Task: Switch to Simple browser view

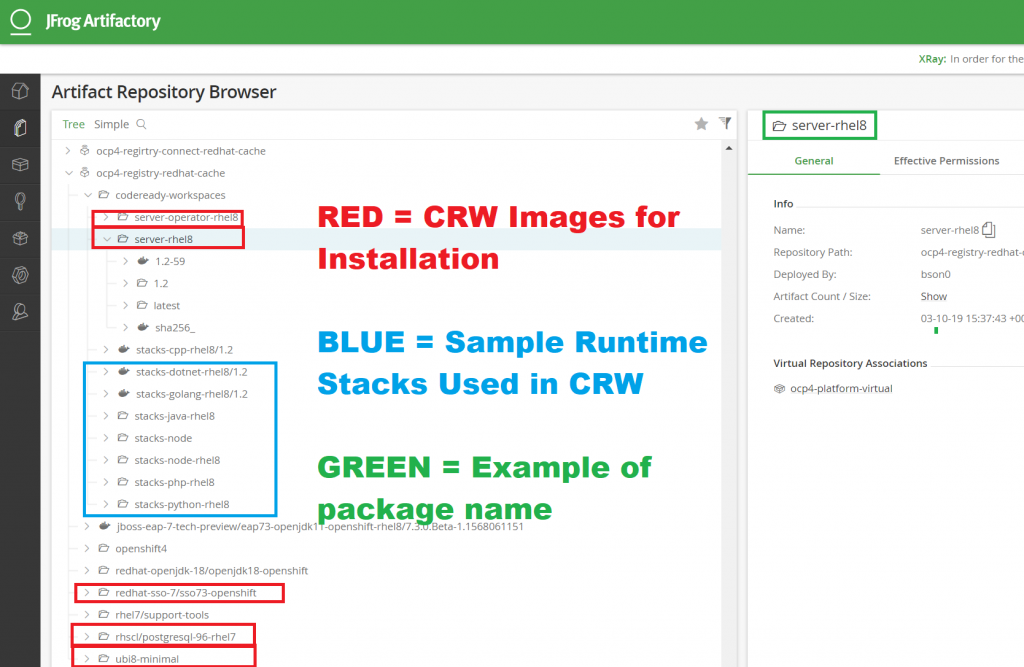Action: (111, 124)
